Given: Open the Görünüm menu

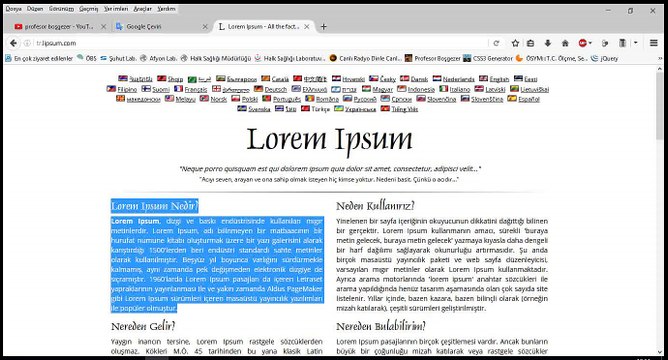Looking at the screenshot, I should (61, 9).
